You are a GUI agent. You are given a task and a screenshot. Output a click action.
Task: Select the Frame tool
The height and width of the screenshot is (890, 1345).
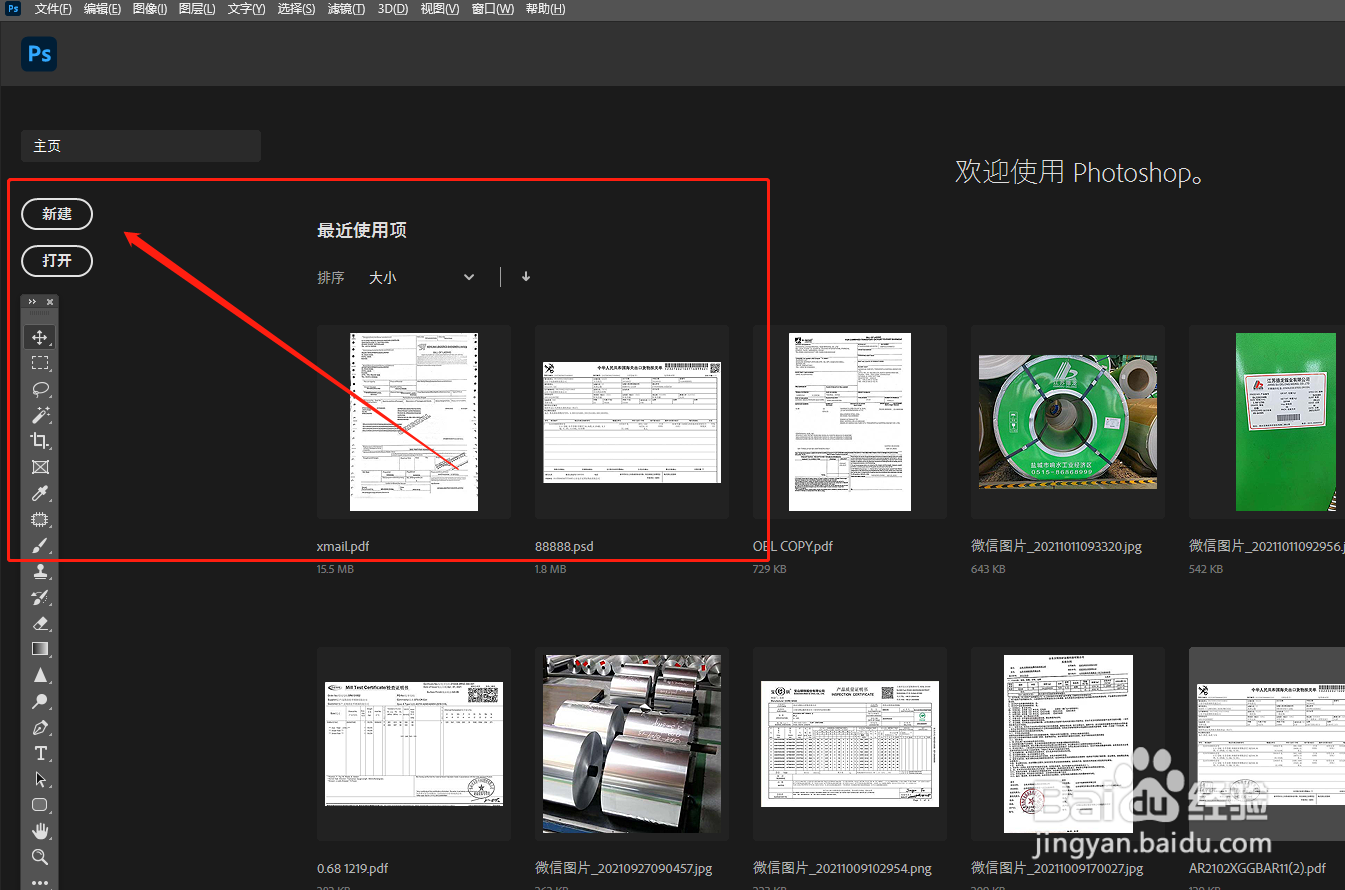(x=40, y=467)
